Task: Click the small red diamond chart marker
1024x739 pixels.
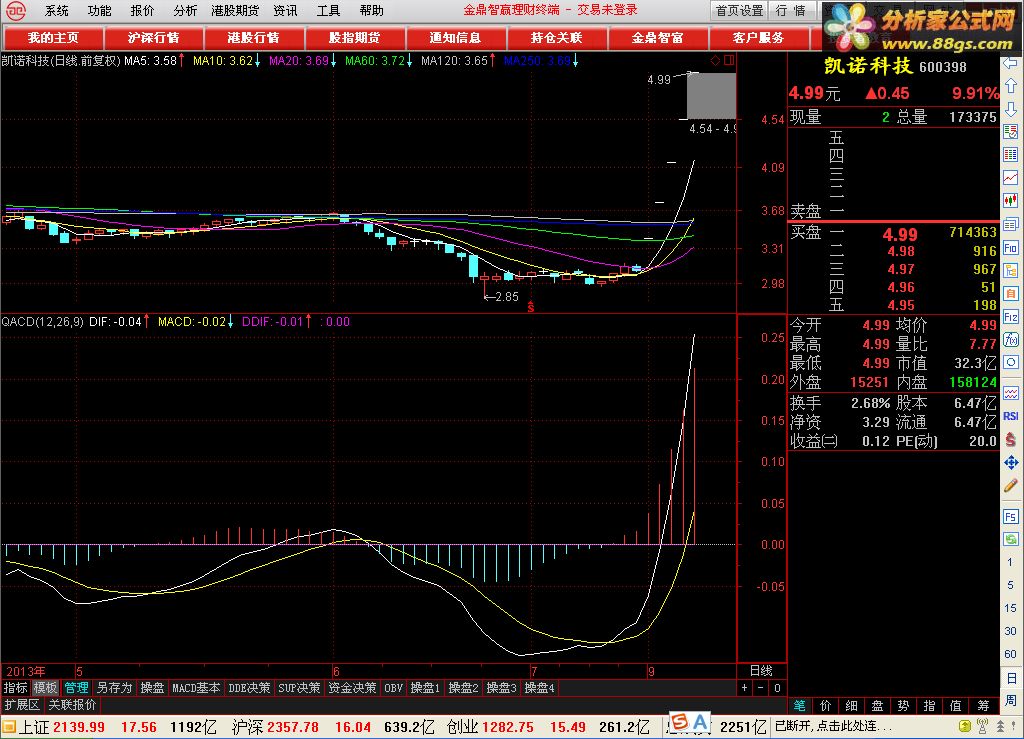Action: pyautogui.click(x=715, y=60)
